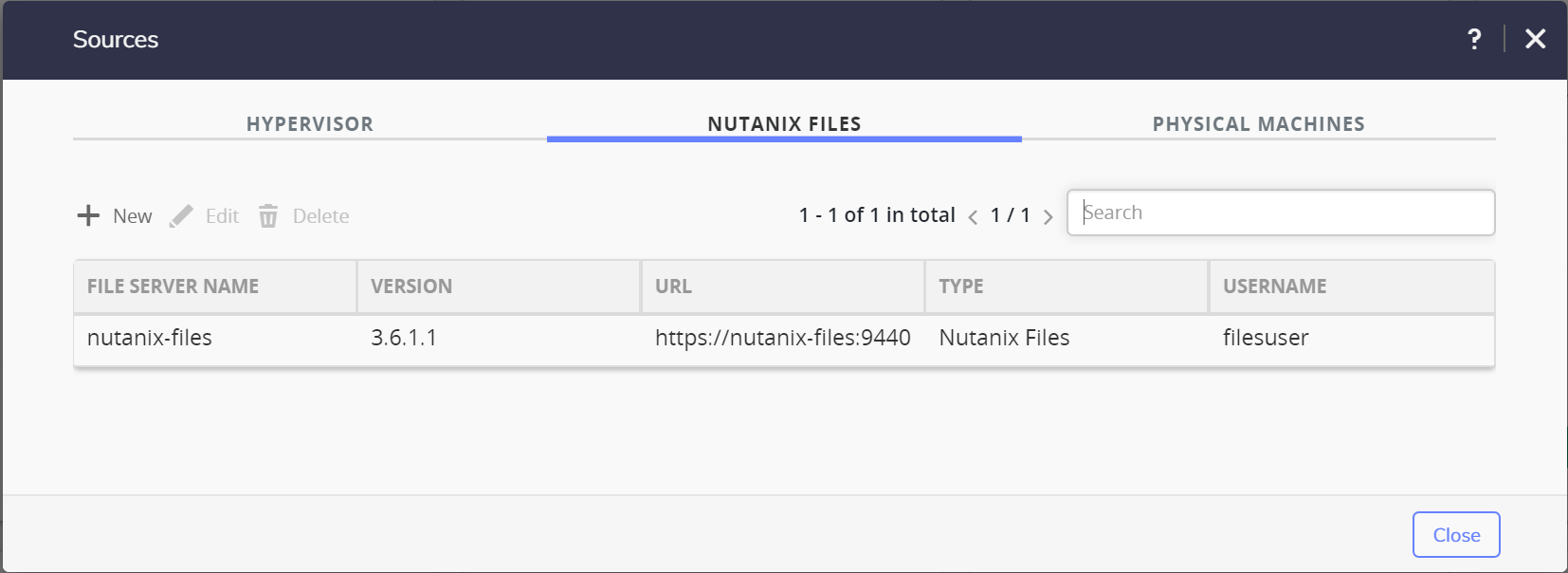Click the Sources dialog title
The image size is (1568, 573).
pos(116,40)
